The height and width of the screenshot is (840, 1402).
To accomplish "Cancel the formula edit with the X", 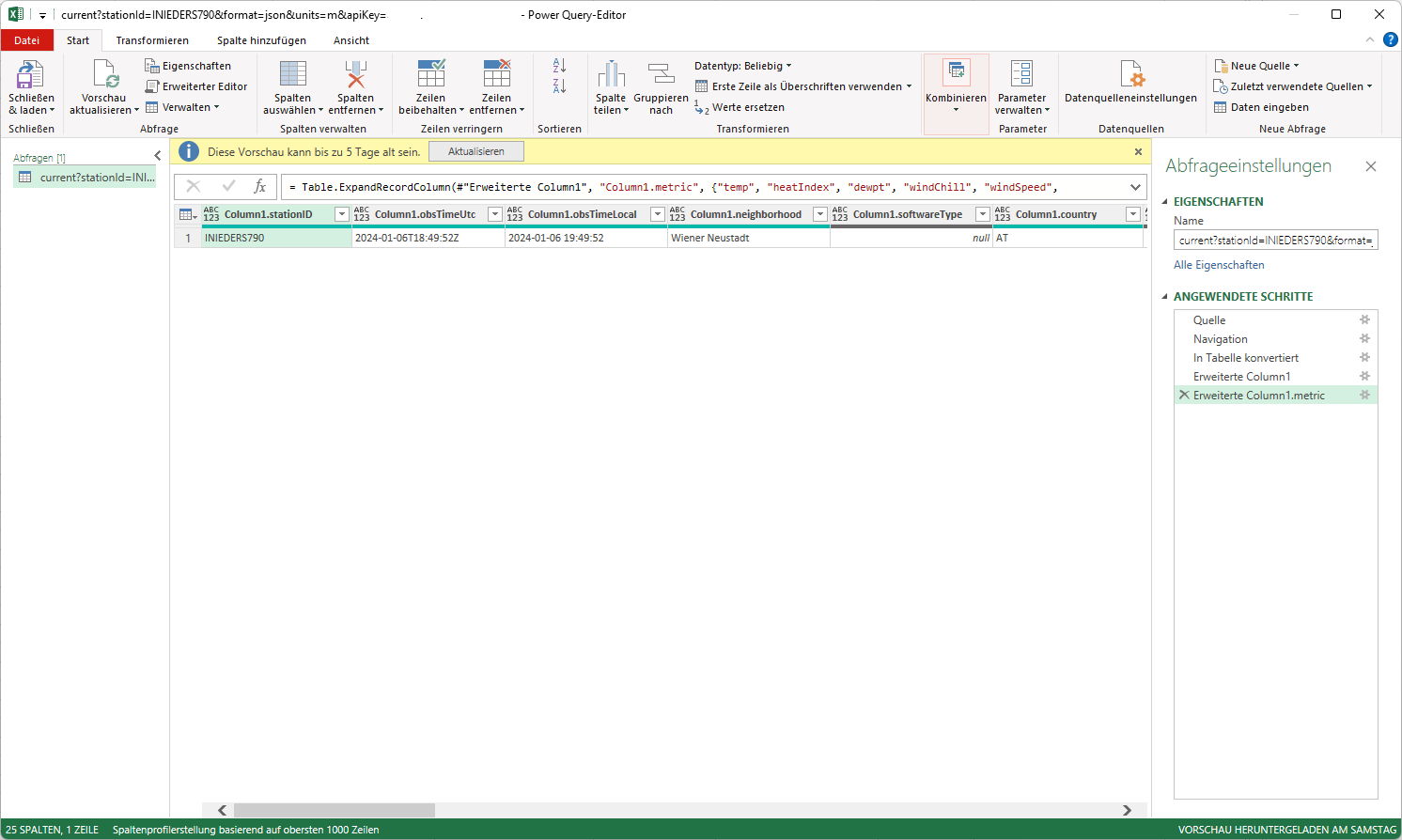I will point(194,186).
